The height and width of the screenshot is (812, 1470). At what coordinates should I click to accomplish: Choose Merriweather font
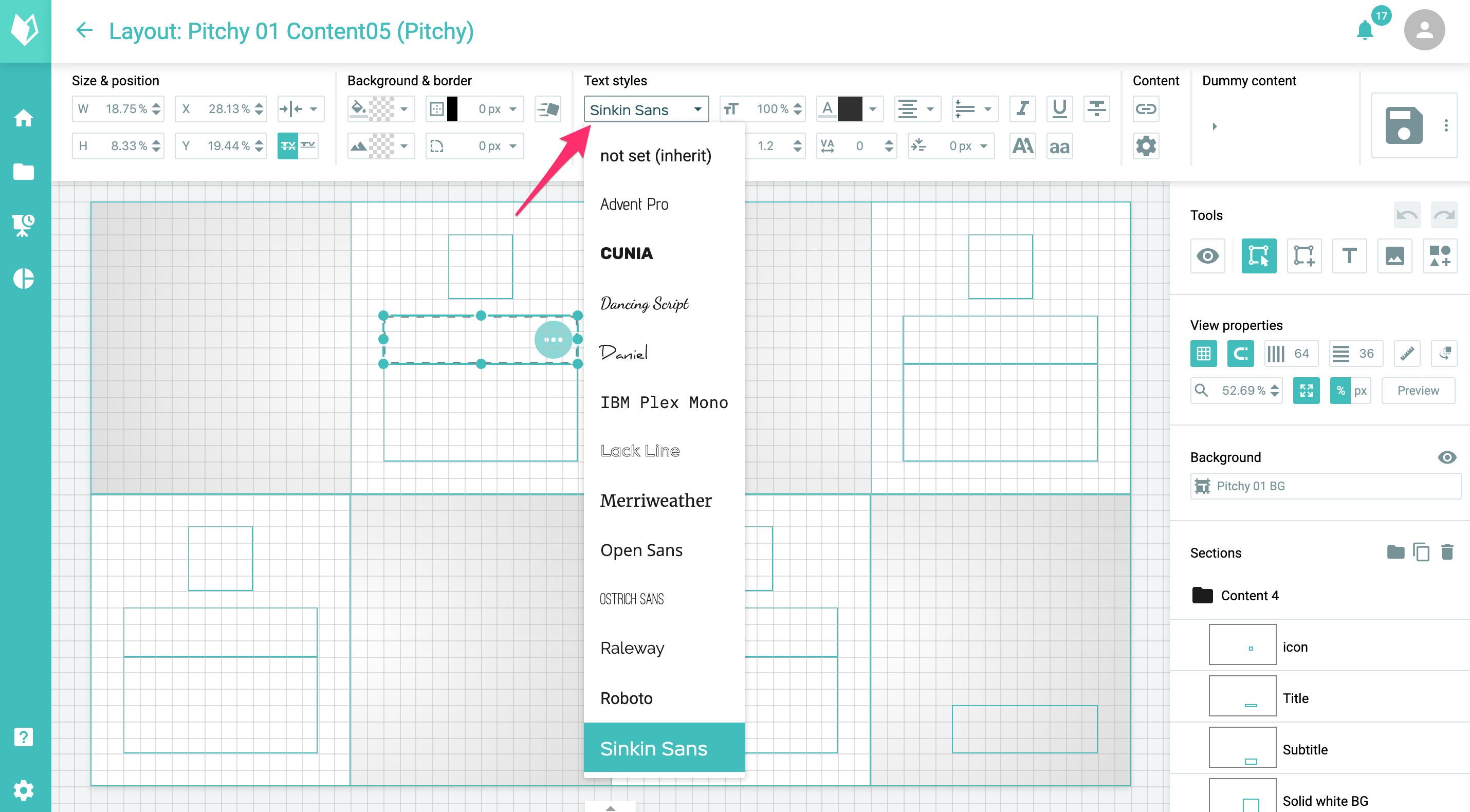click(664, 501)
